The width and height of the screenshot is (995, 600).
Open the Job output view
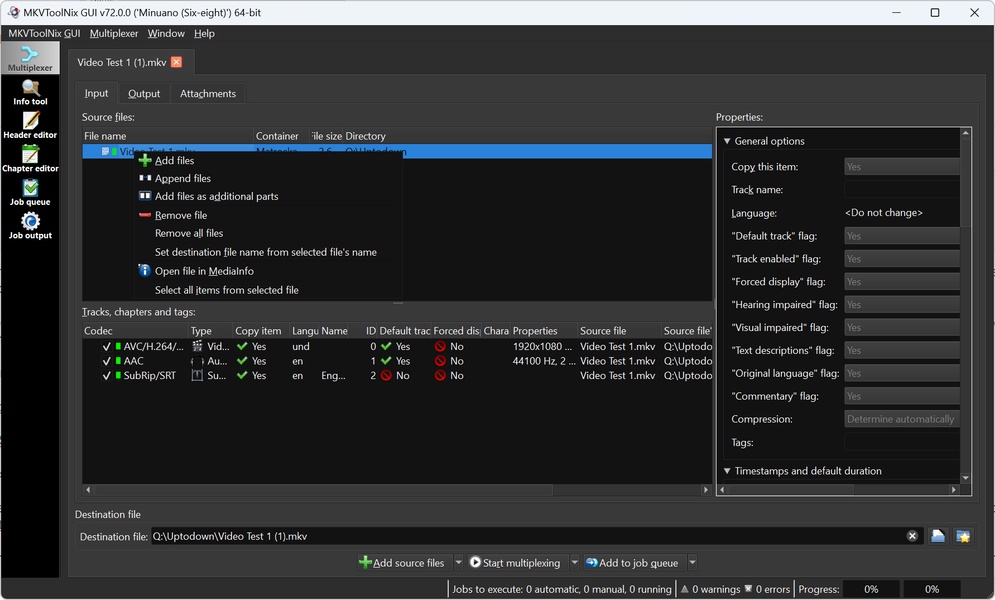[30, 226]
